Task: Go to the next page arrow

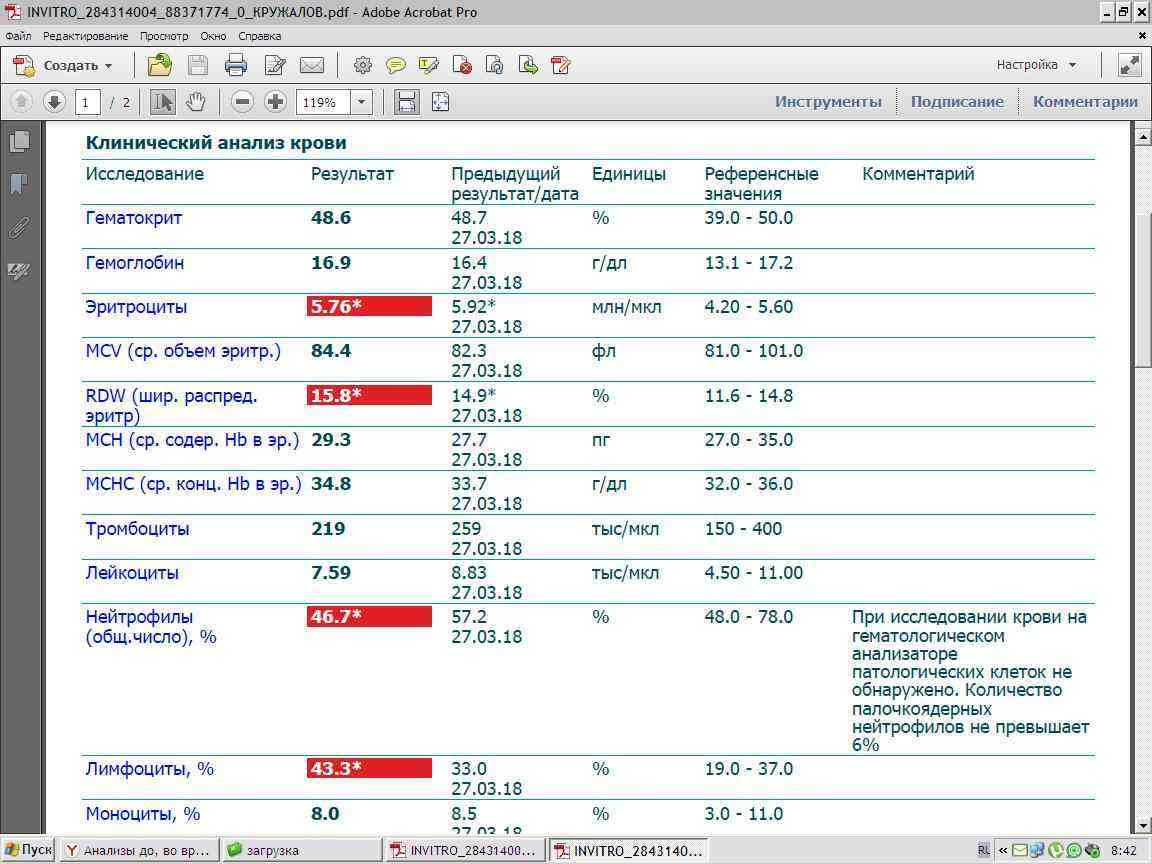Action: pos(54,102)
